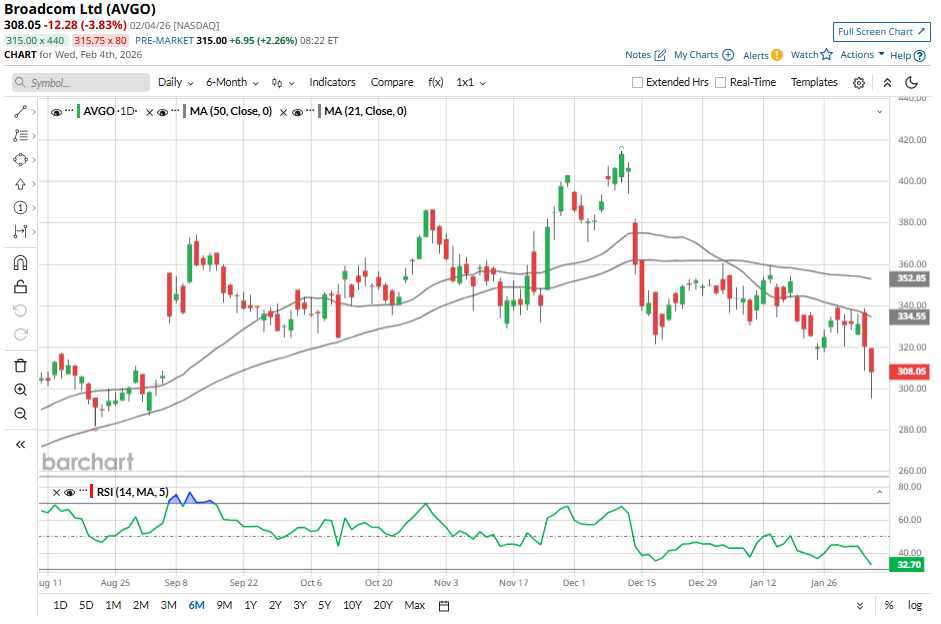Open the My Charts link

(703, 55)
